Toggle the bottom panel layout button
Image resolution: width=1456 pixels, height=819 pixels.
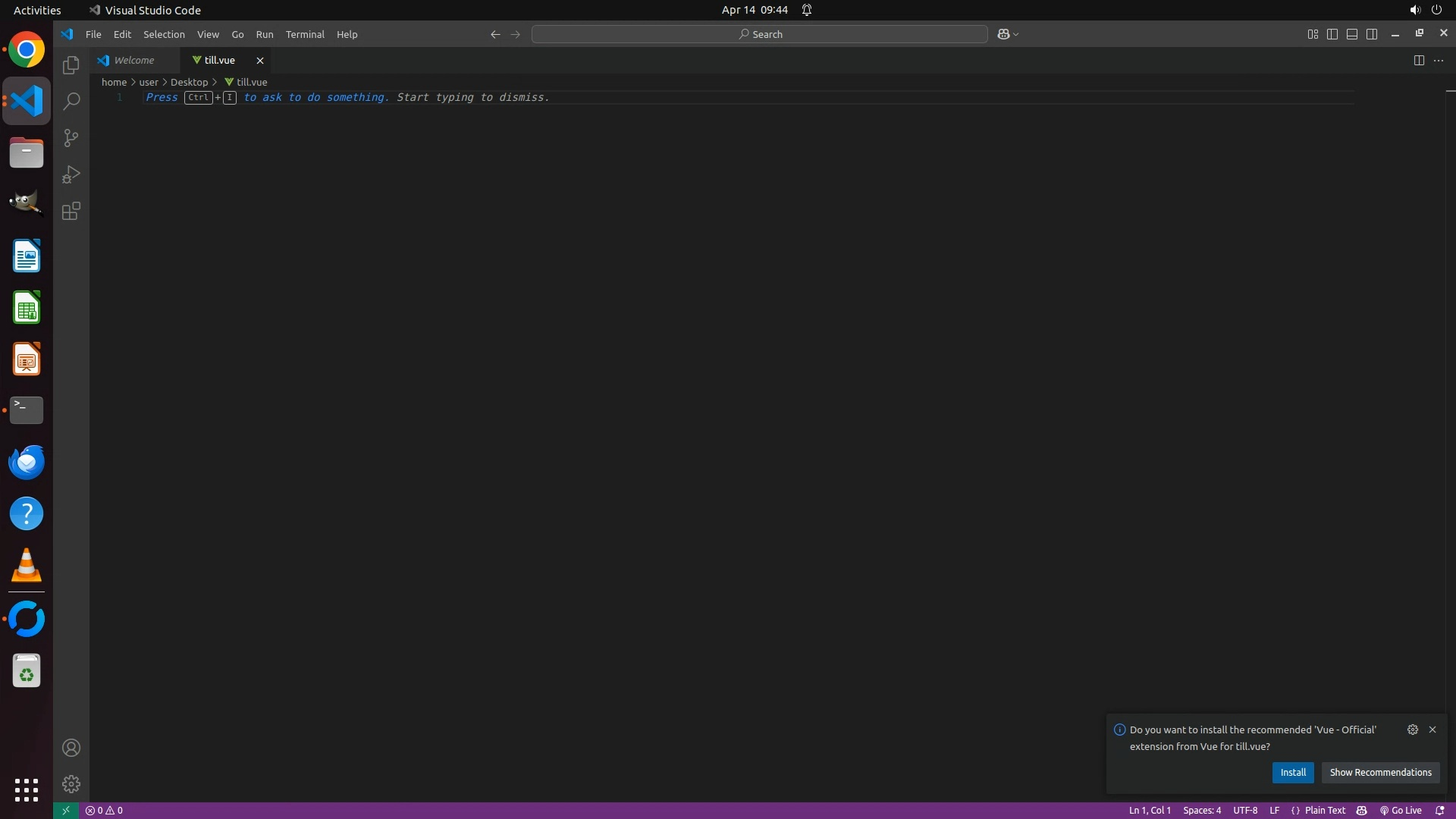pos(1351,34)
